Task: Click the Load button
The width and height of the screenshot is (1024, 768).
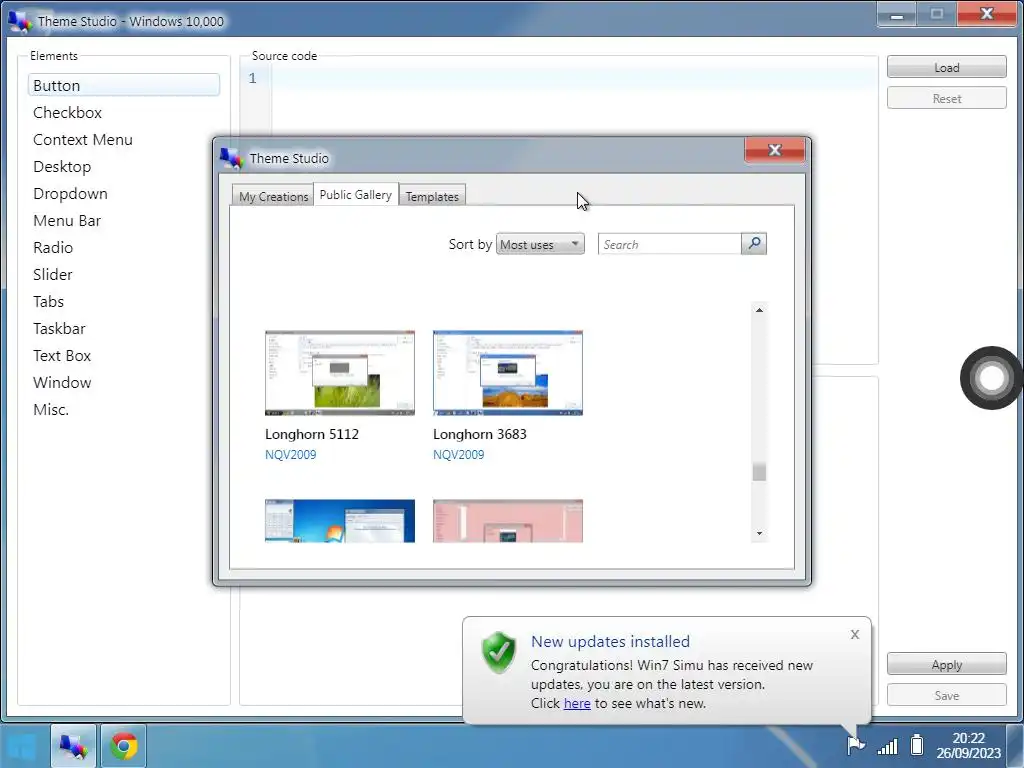Action: 946,67
